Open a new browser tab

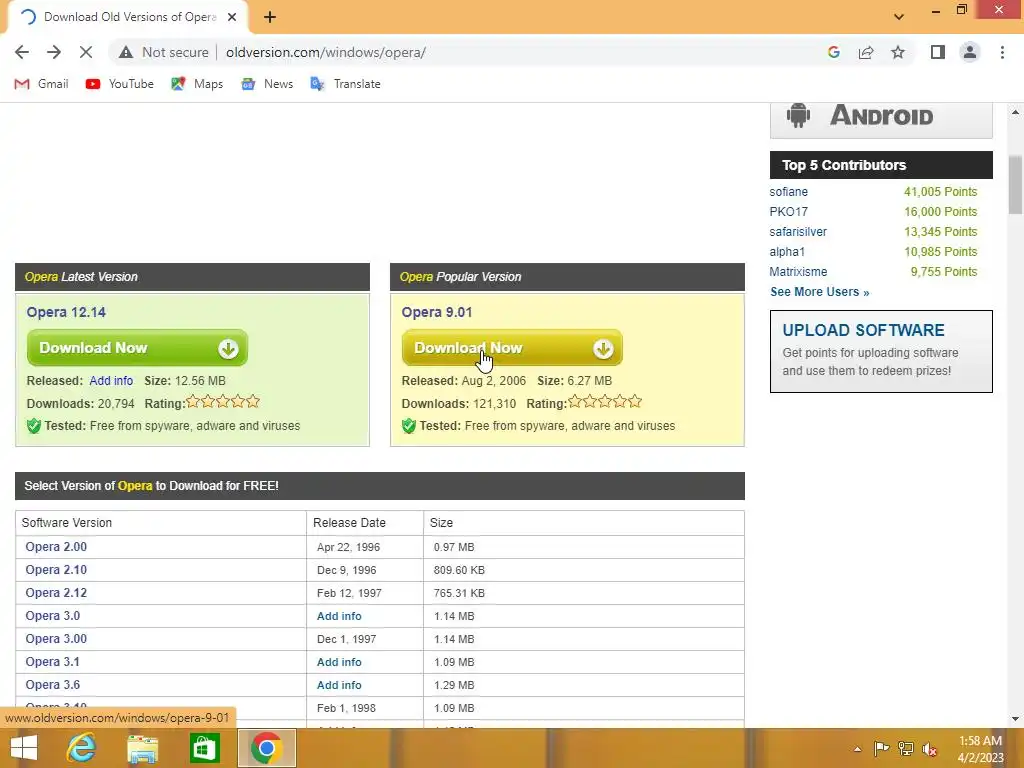click(x=270, y=17)
